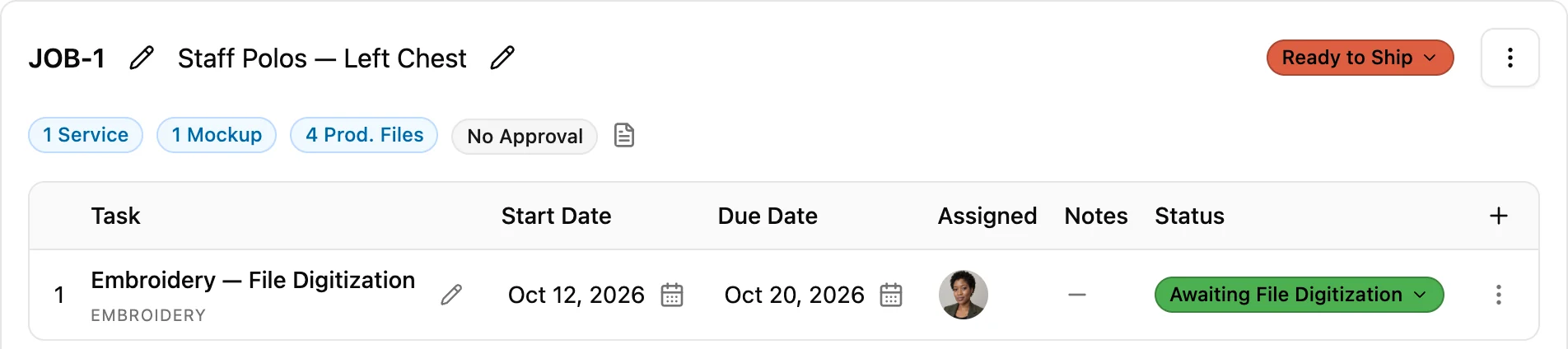Edit the Embroidery File Digitization task name

tap(451, 295)
